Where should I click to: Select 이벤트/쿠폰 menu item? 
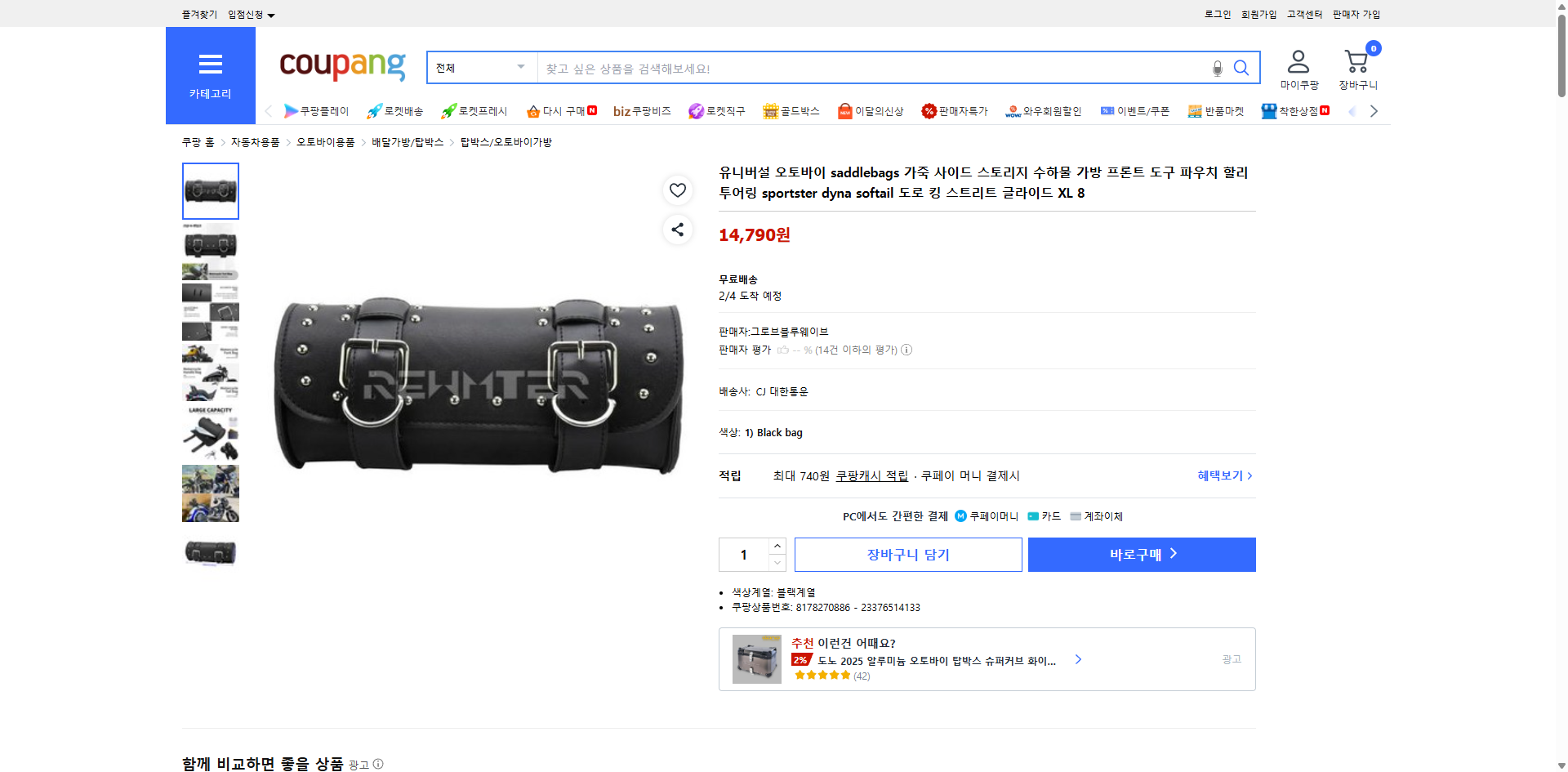[1135, 110]
